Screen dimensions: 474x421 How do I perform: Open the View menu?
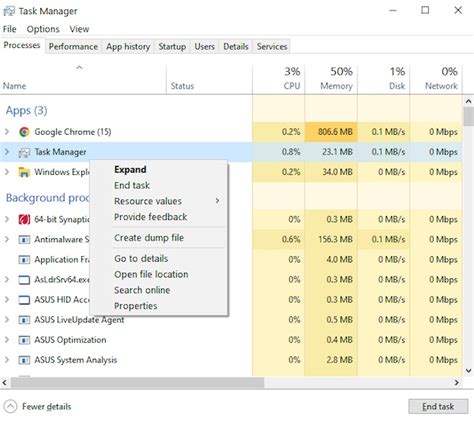click(x=79, y=29)
